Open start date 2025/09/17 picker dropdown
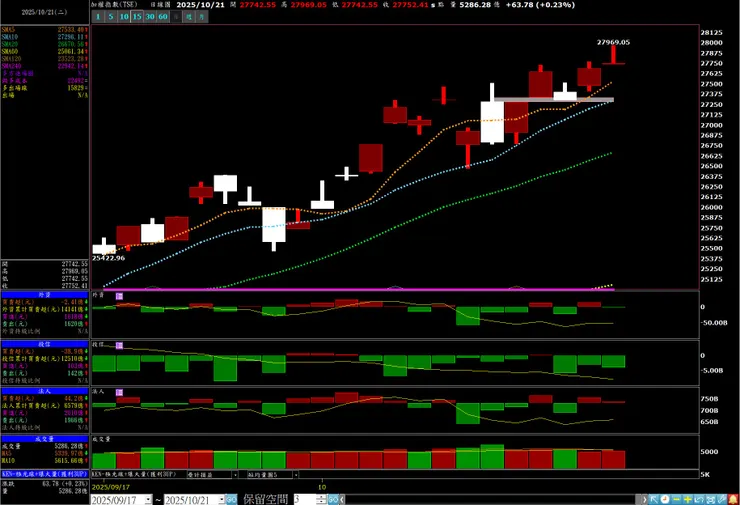The width and height of the screenshot is (740, 505). point(149,499)
